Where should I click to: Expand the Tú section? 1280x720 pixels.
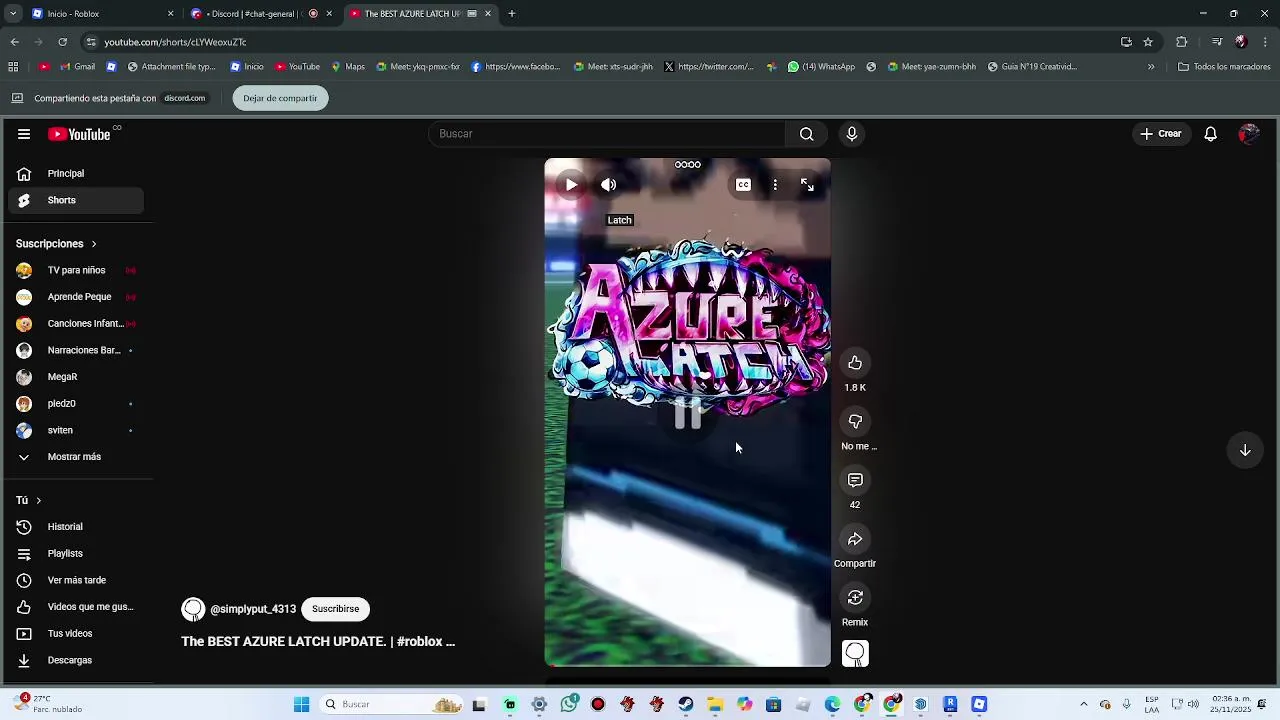pyautogui.click(x=29, y=500)
